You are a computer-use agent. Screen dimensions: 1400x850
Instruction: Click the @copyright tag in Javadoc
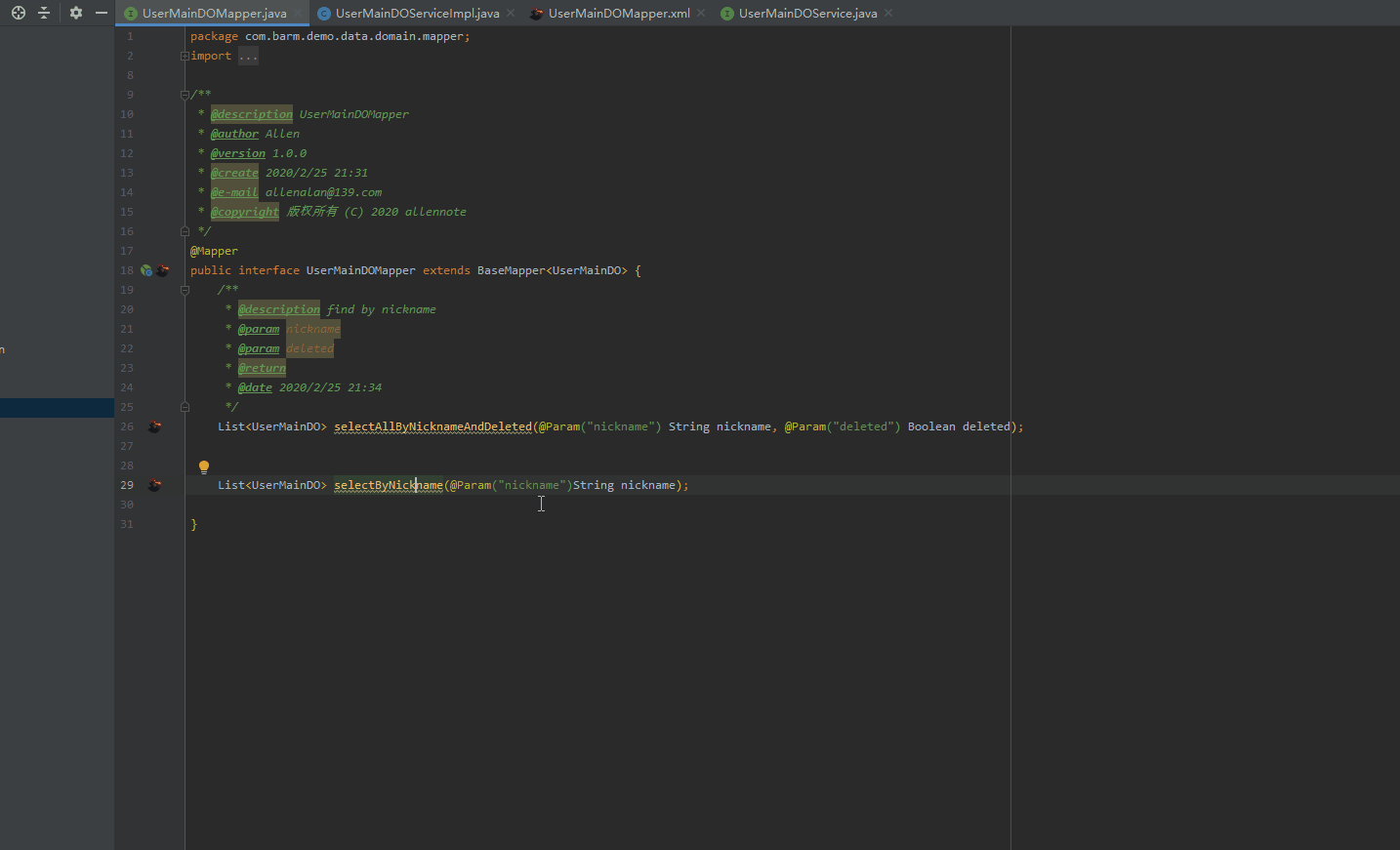tap(245, 212)
